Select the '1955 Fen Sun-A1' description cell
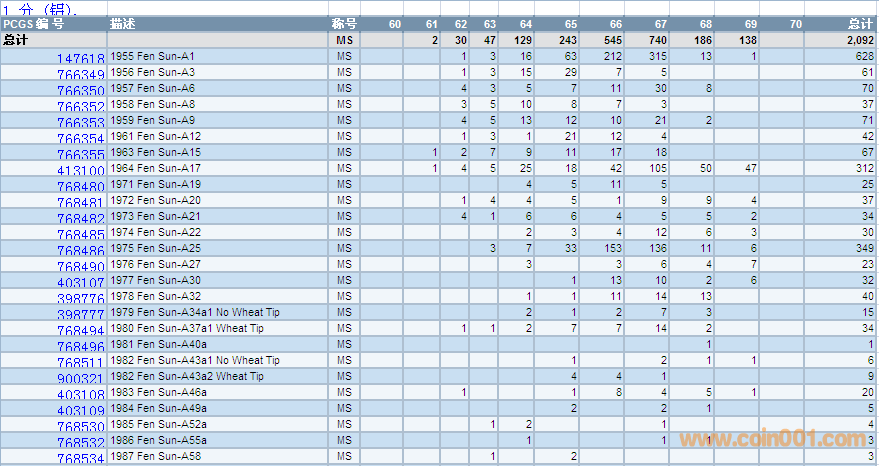The image size is (879, 466). click(x=152, y=56)
